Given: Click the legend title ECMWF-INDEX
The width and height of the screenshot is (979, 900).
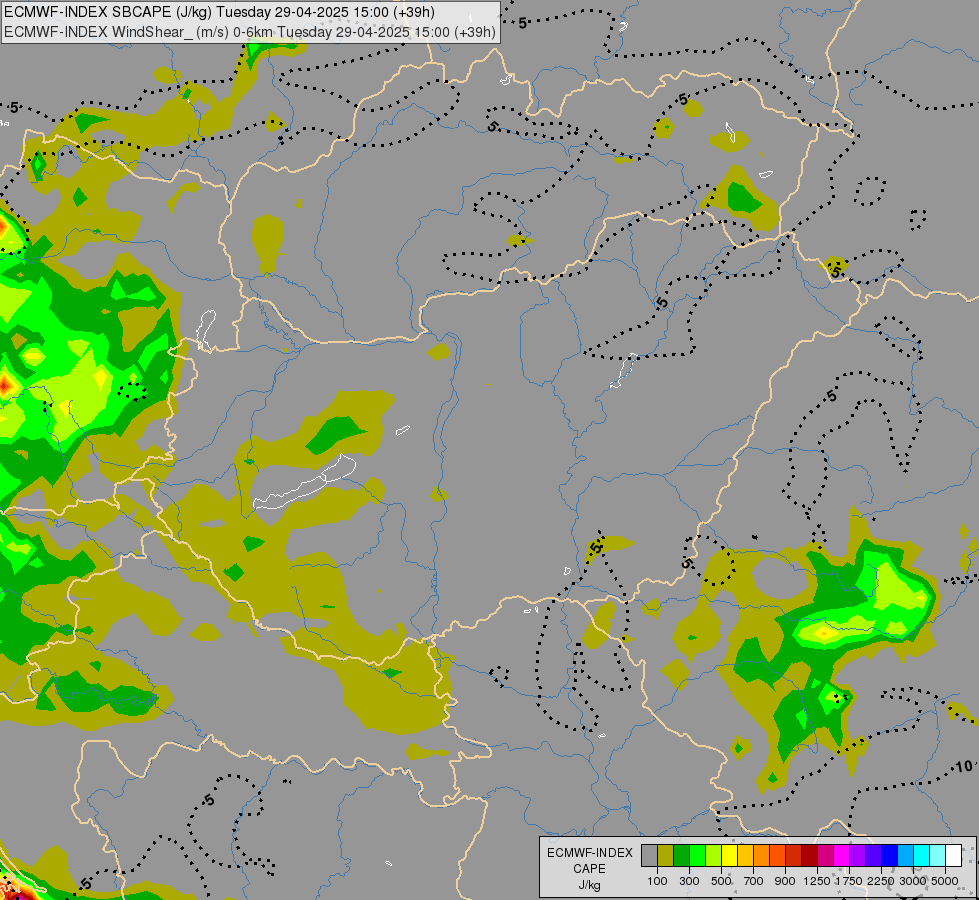Looking at the screenshot, I should click(590, 853).
